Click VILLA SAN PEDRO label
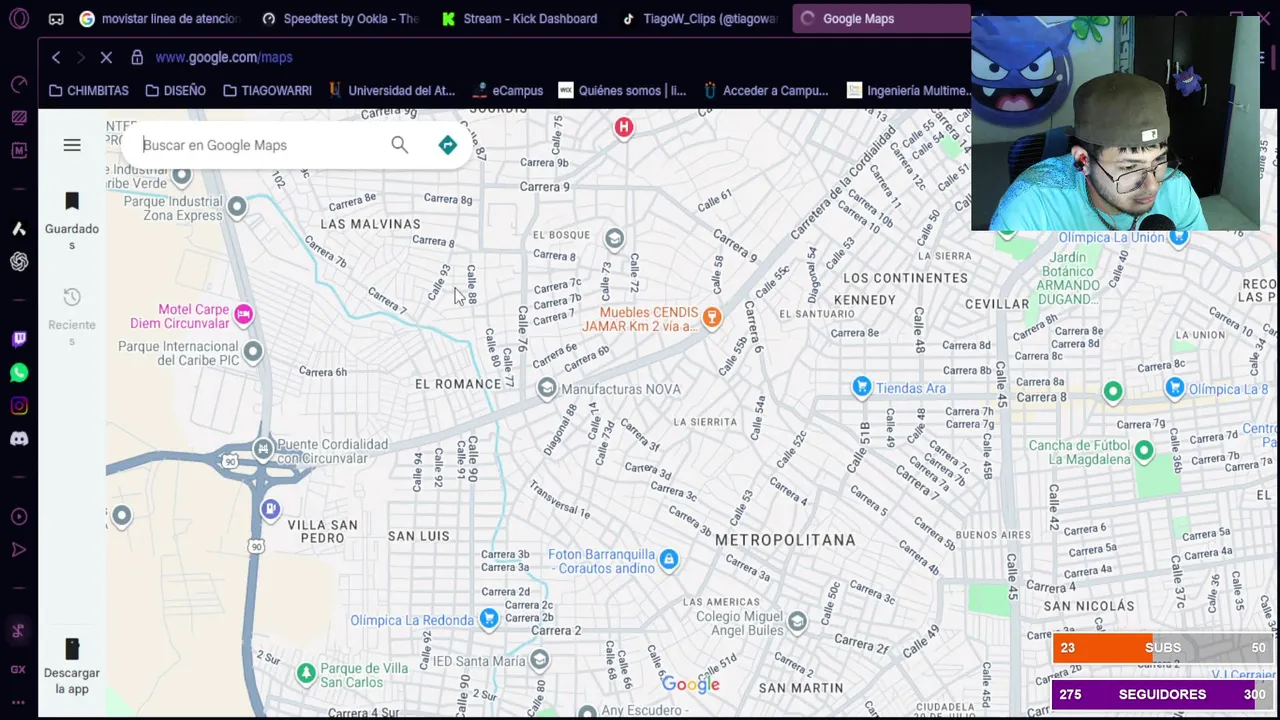1280x720 pixels. pos(322,531)
